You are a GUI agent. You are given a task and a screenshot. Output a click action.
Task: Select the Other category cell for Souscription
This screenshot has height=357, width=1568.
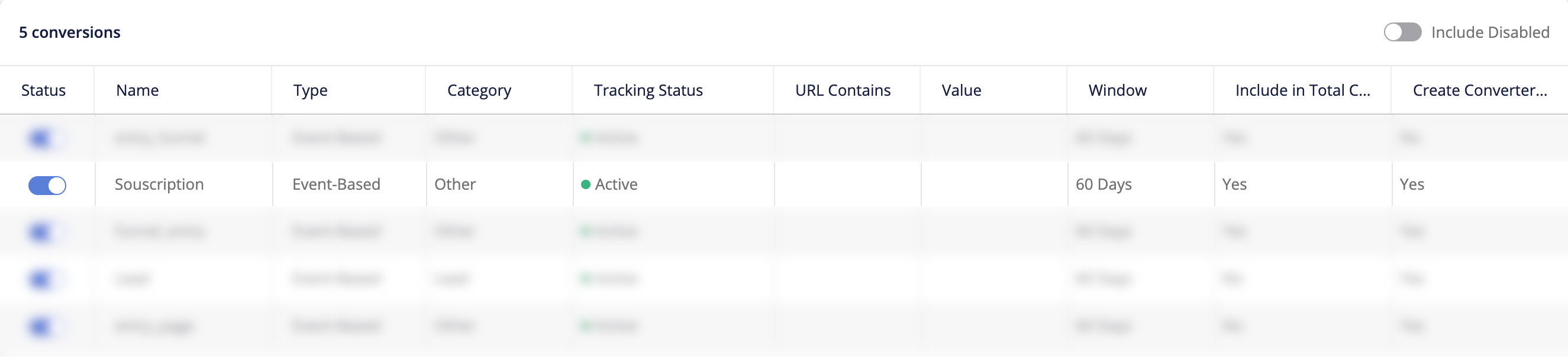coord(454,184)
